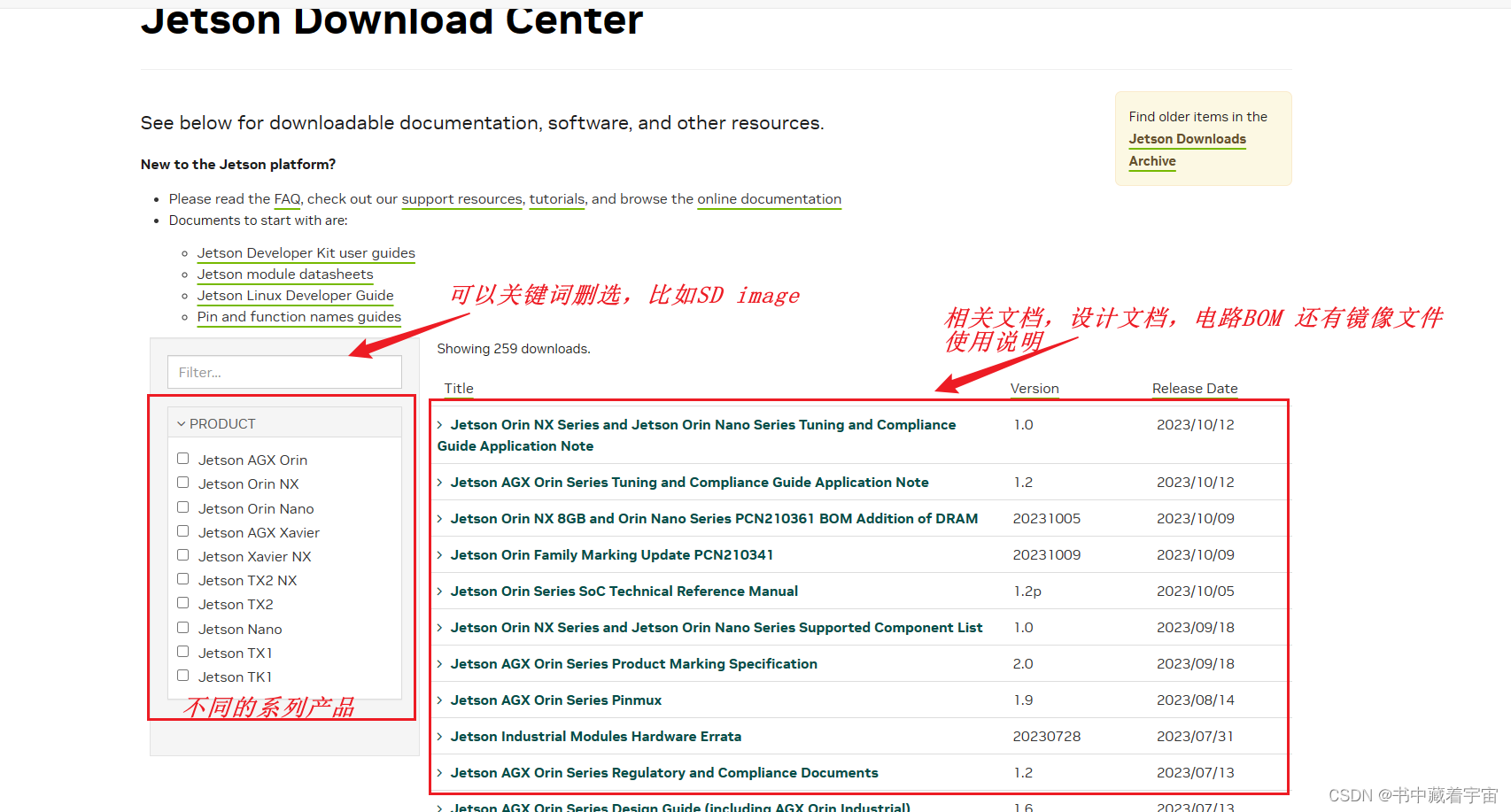Click version 20230728 cell
The width and height of the screenshot is (1511, 812).
coord(1047,737)
